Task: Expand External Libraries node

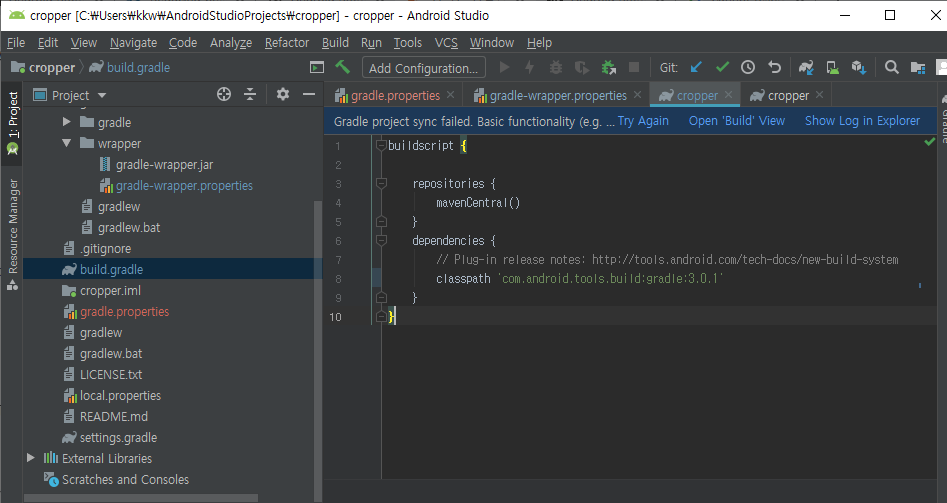Action: (x=30, y=458)
